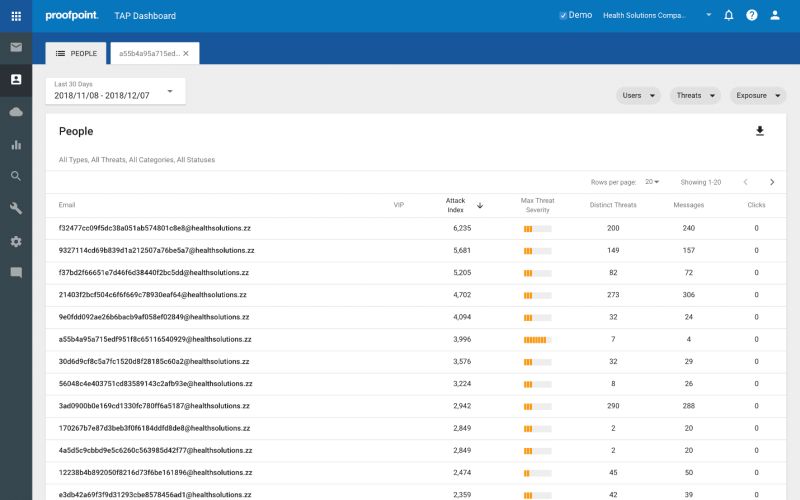The image size is (800, 500).
Task: Open the feedback chat bubble sidebar icon
Action: coord(16,272)
